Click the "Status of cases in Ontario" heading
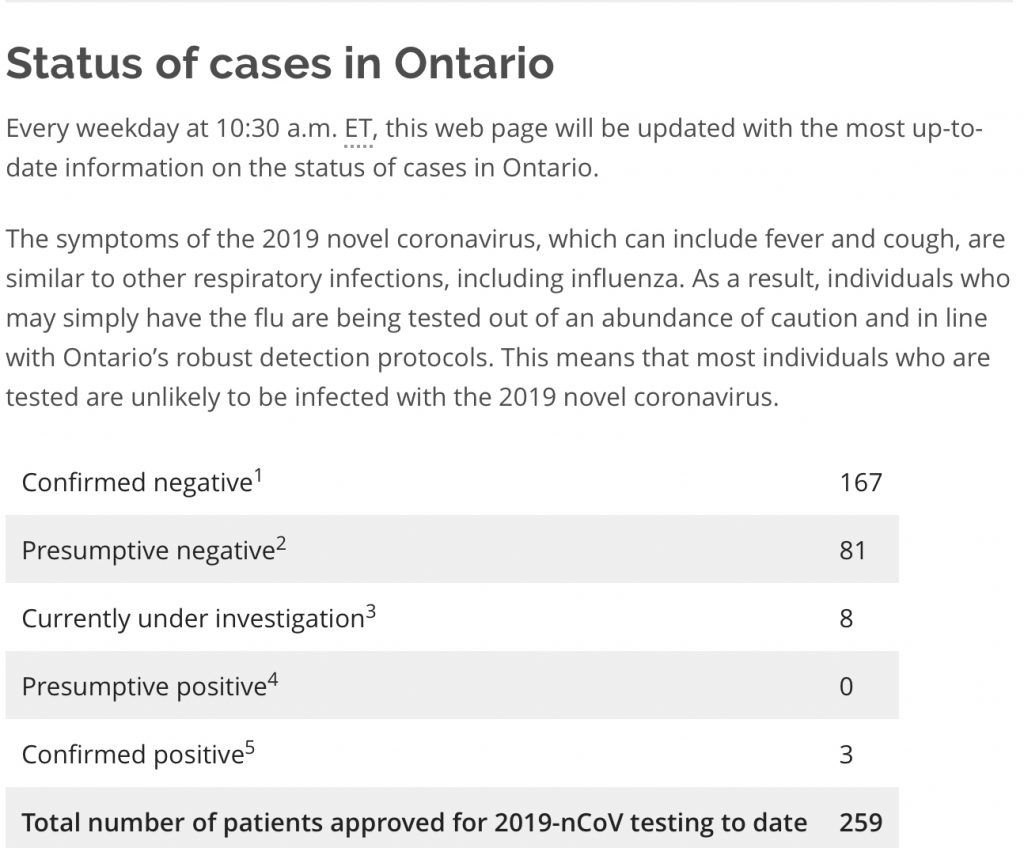This screenshot has width=1024, height=848. [x=280, y=62]
